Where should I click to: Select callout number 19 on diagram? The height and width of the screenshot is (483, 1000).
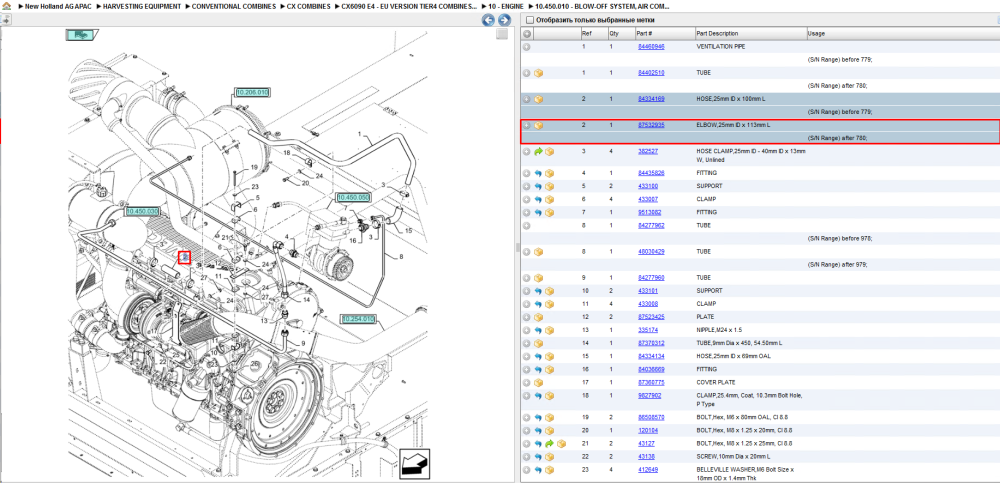[253, 167]
